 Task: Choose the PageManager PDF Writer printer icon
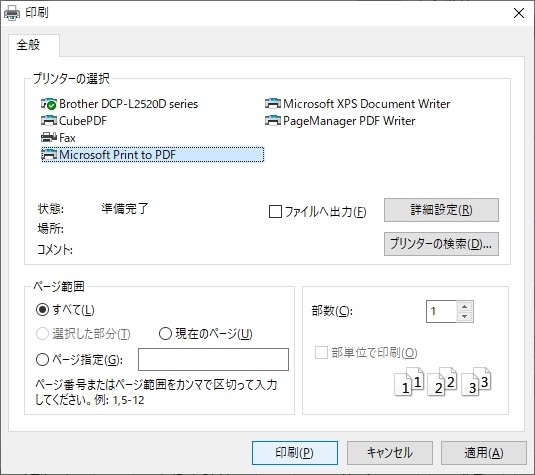tap(273, 120)
